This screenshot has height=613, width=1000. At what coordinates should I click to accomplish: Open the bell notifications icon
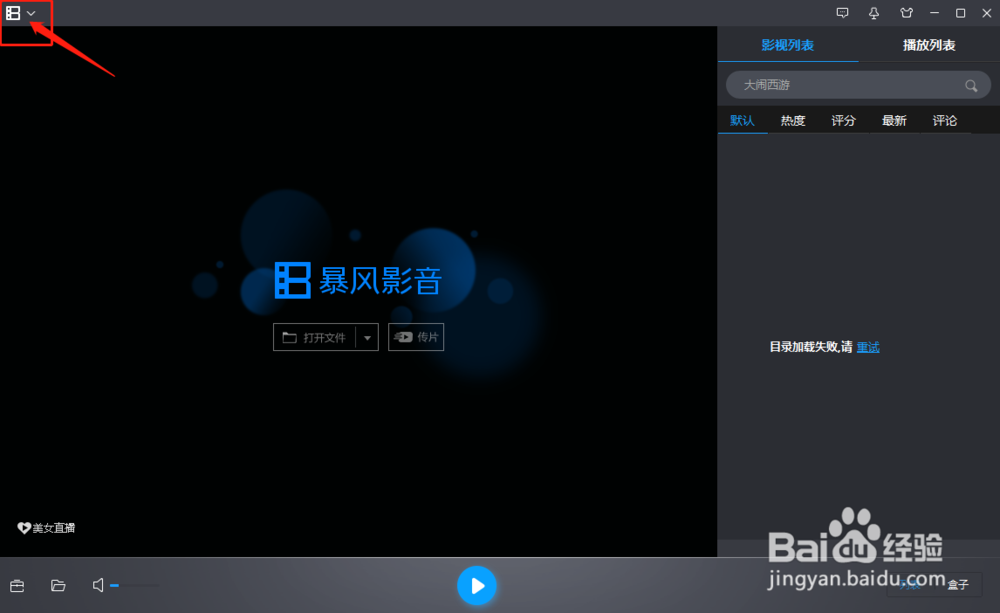coord(874,13)
